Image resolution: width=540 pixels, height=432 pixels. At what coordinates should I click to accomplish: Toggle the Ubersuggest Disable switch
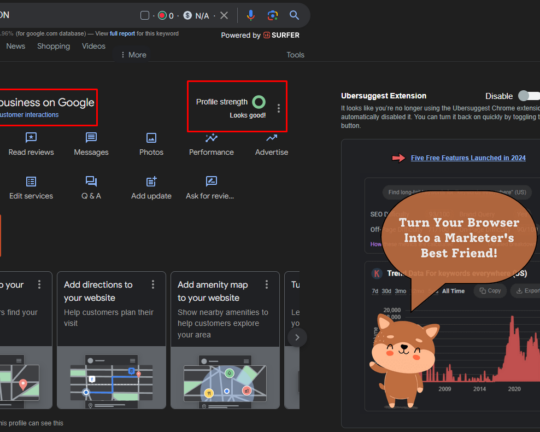[x=529, y=96]
